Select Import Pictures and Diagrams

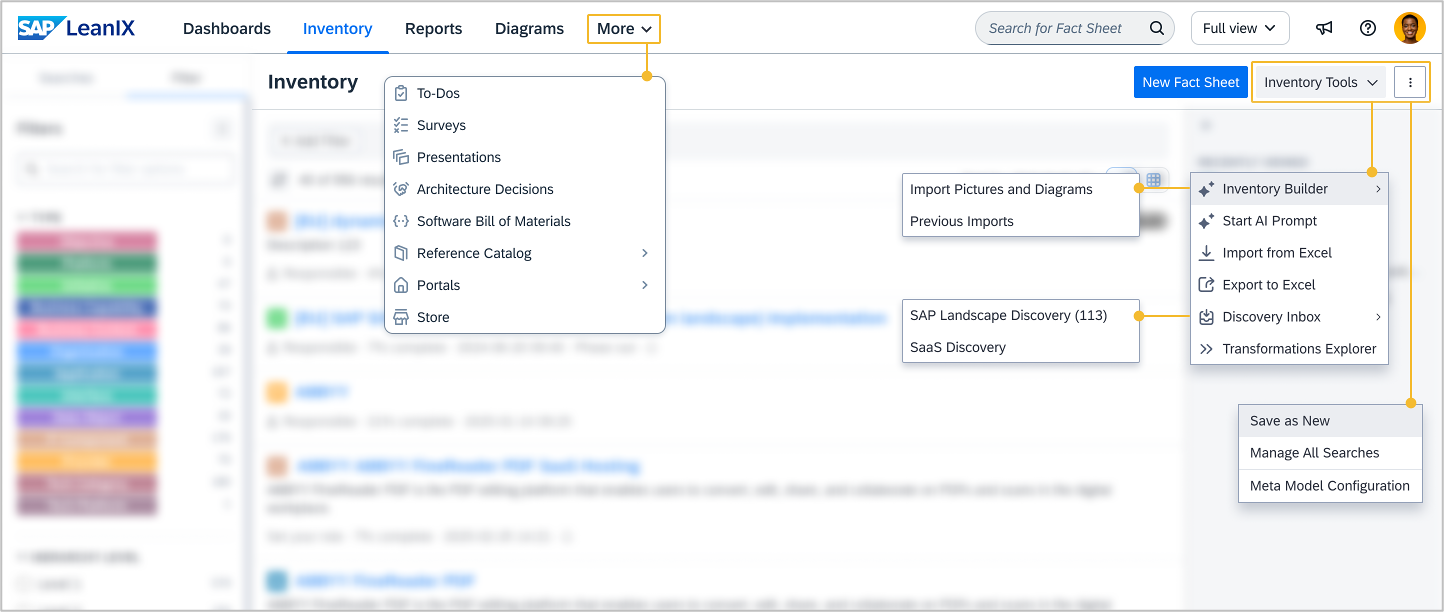[x=1021, y=189]
